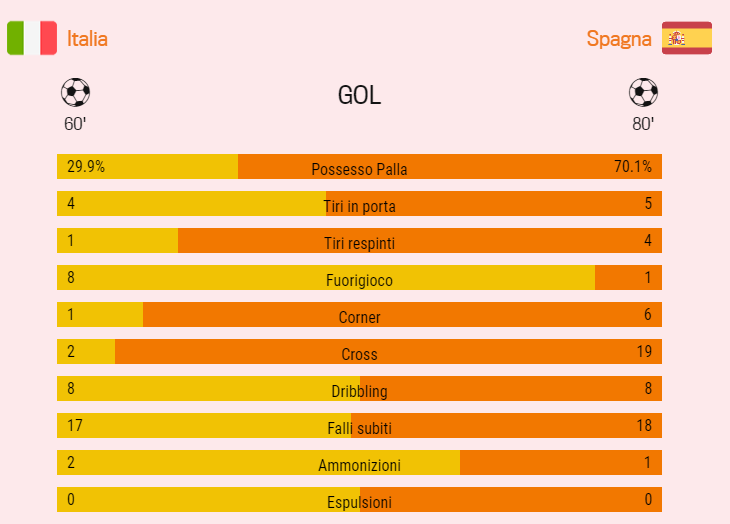
Task: Click the Tiri in porta label
Action: tap(359, 206)
